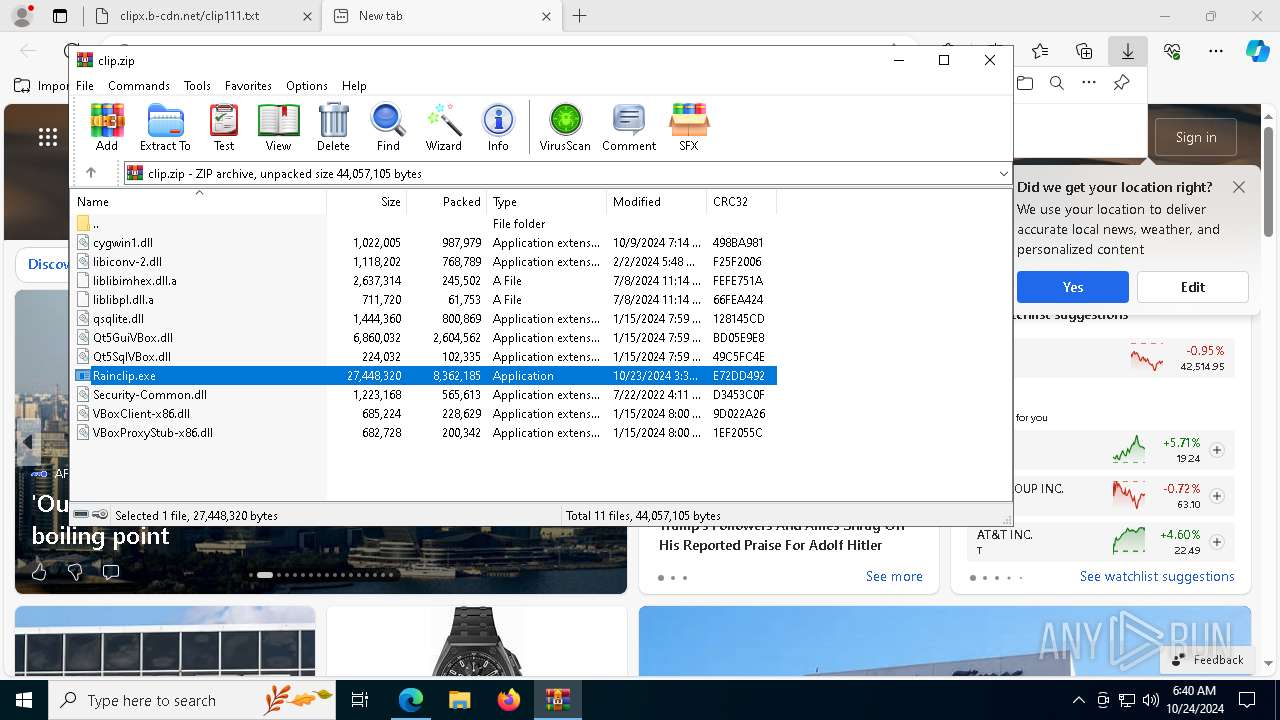Switch to the New tab tab
Screen dimensions: 1280x720
442,16
